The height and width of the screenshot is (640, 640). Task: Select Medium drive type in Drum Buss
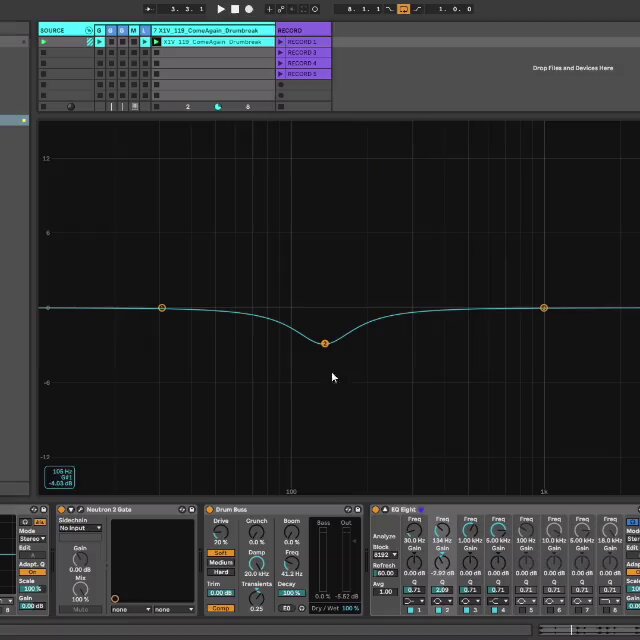coord(221,562)
